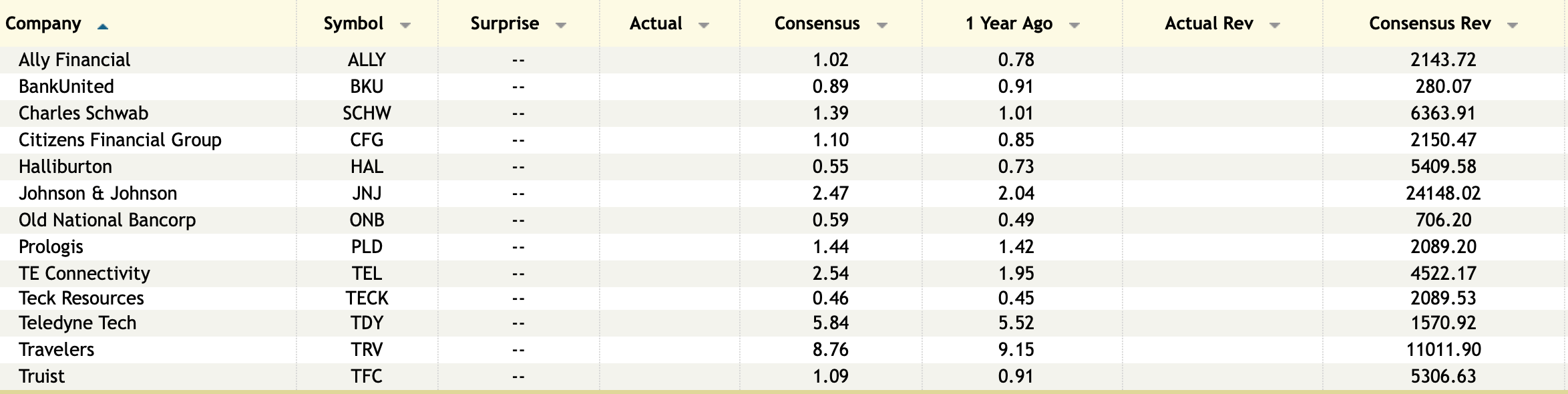Viewport: 1568px width, 394px height.
Task: Click Teledyne Tech consensus revenue 1570.92
Action: tap(1442, 323)
